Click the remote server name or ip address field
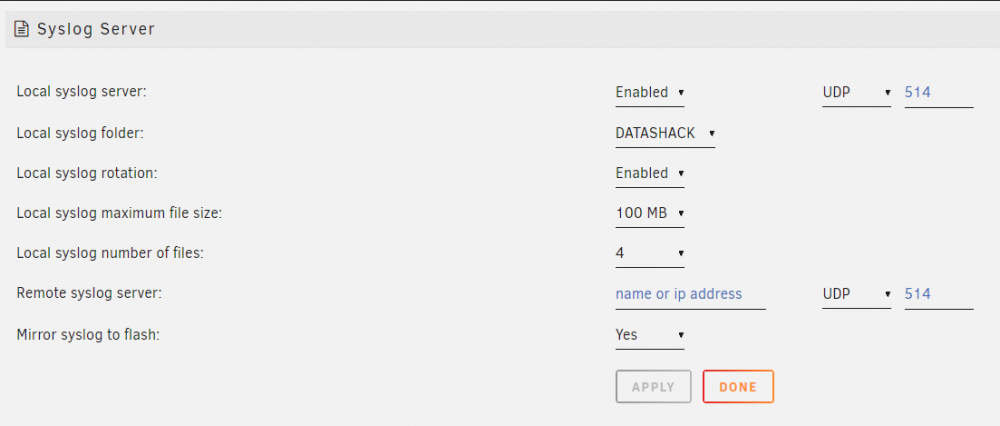The image size is (1000, 426). 690,295
